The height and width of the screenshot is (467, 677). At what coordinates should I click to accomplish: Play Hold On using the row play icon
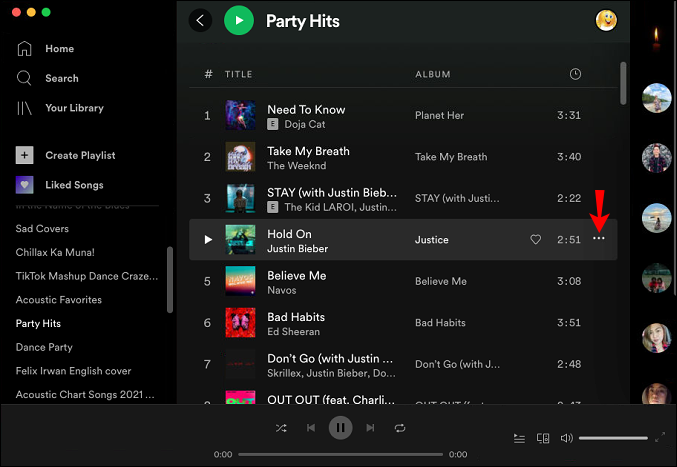coord(208,240)
